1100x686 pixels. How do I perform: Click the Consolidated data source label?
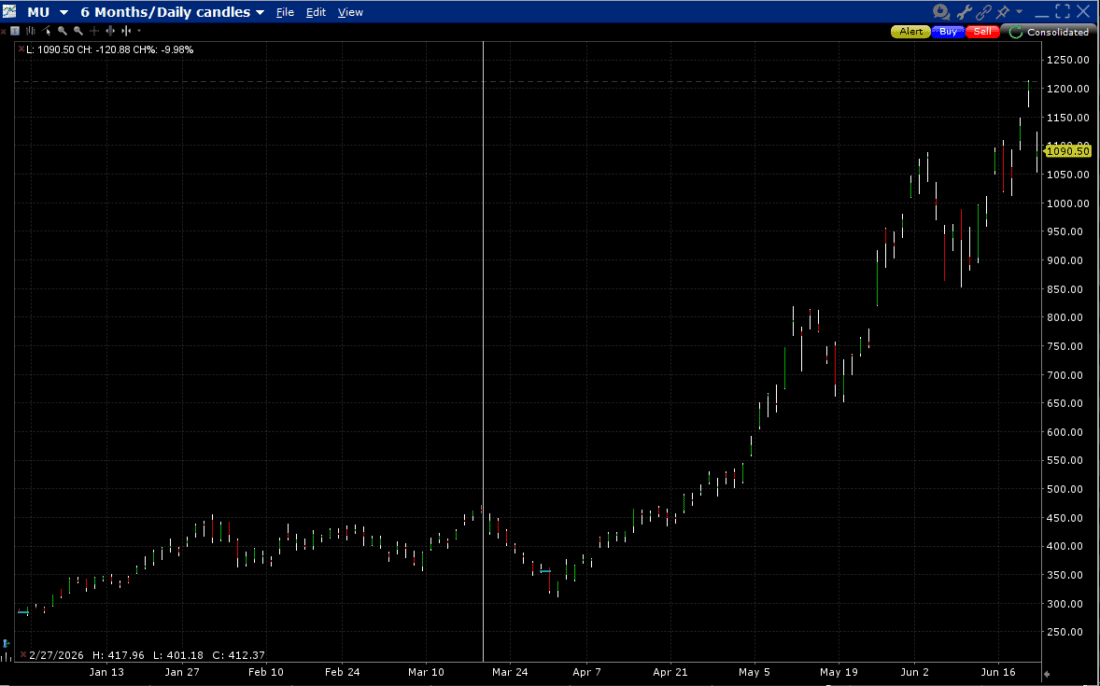point(1057,32)
